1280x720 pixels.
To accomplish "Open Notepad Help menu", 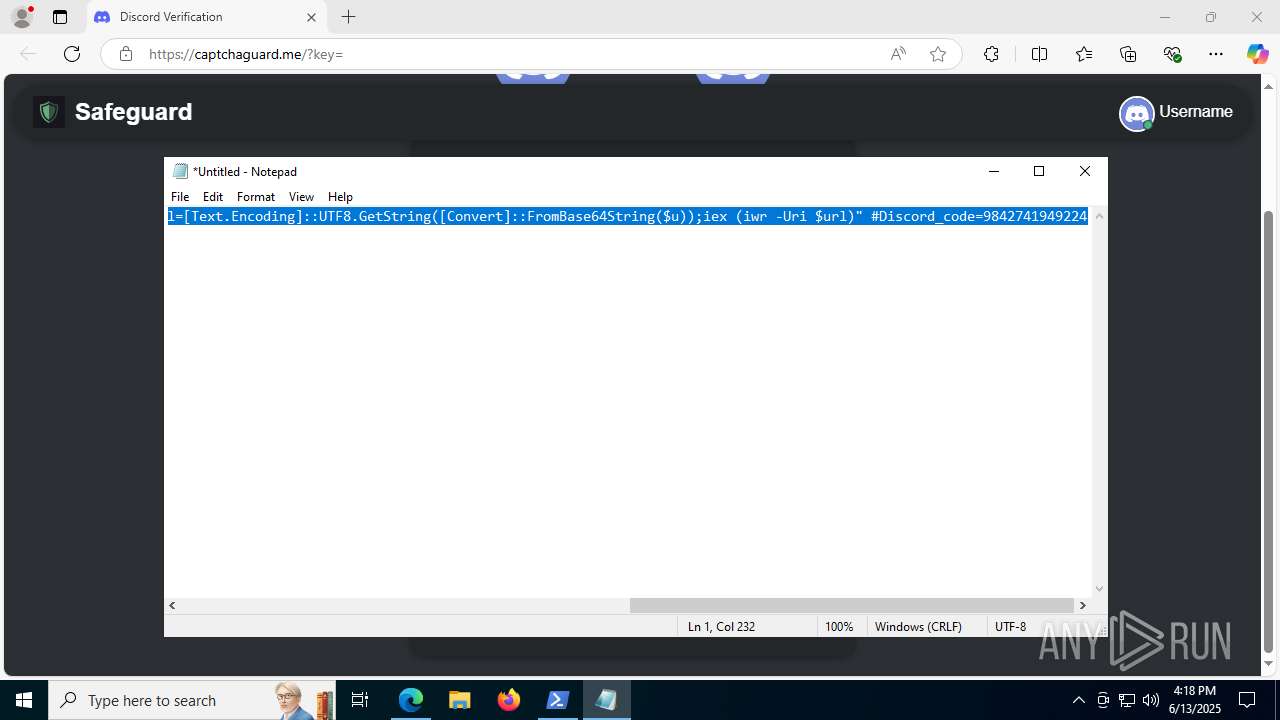I will (x=340, y=197).
